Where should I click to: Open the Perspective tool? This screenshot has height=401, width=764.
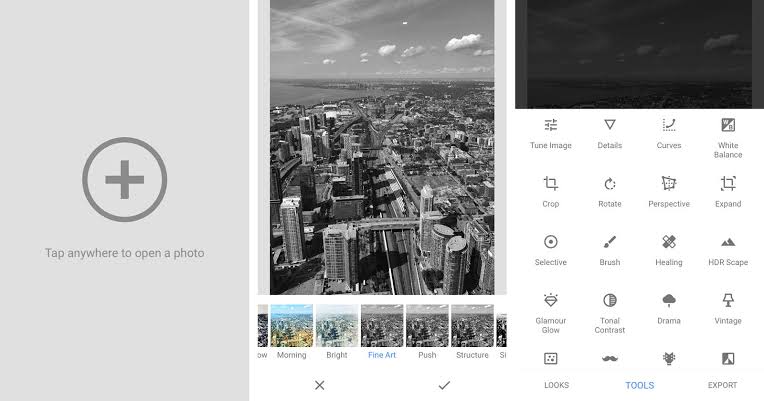coord(669,190)
